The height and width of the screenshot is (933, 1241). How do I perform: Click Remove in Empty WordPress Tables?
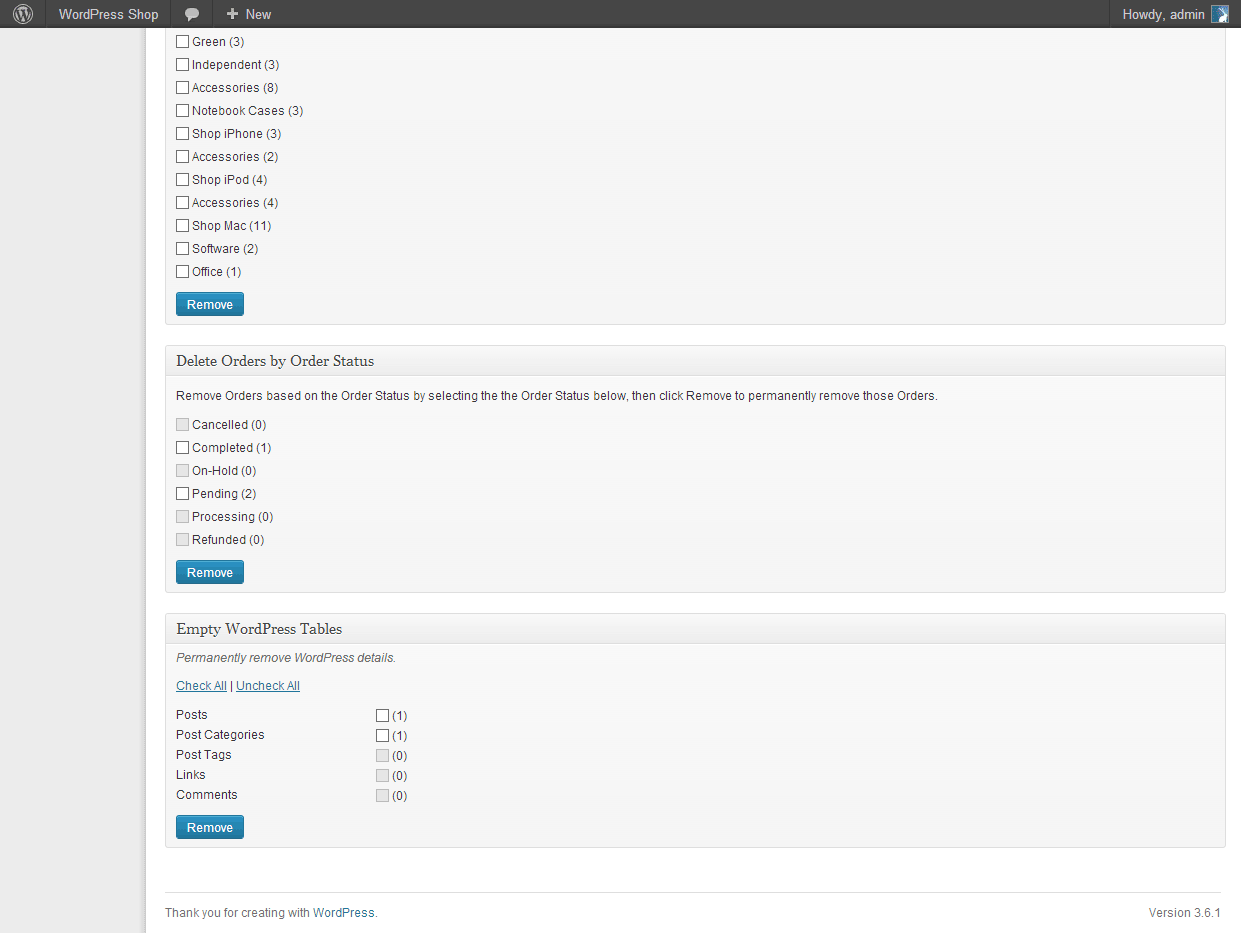pos(210,827)
